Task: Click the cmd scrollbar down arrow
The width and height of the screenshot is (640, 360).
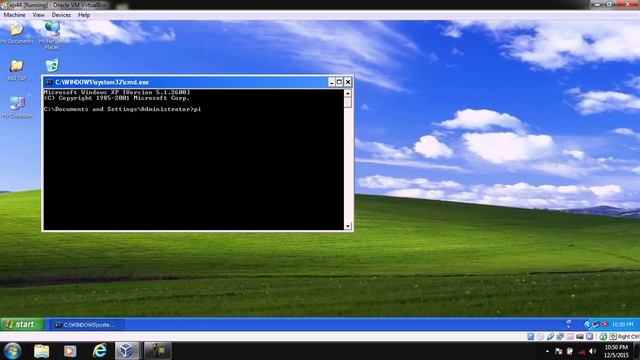Action: click(x=348, y=226)
